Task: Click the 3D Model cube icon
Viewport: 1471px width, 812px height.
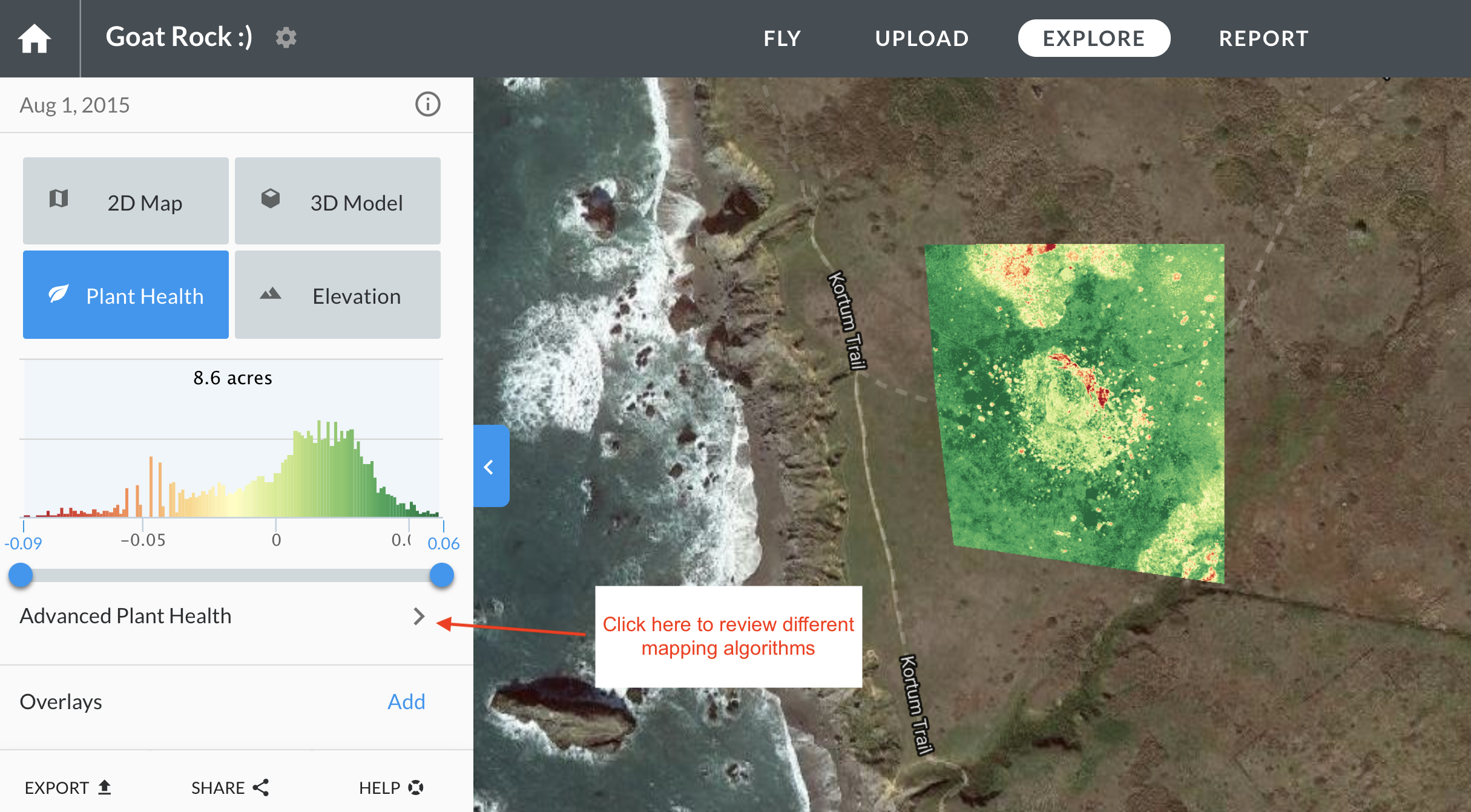Action: (x=271, y=198)
